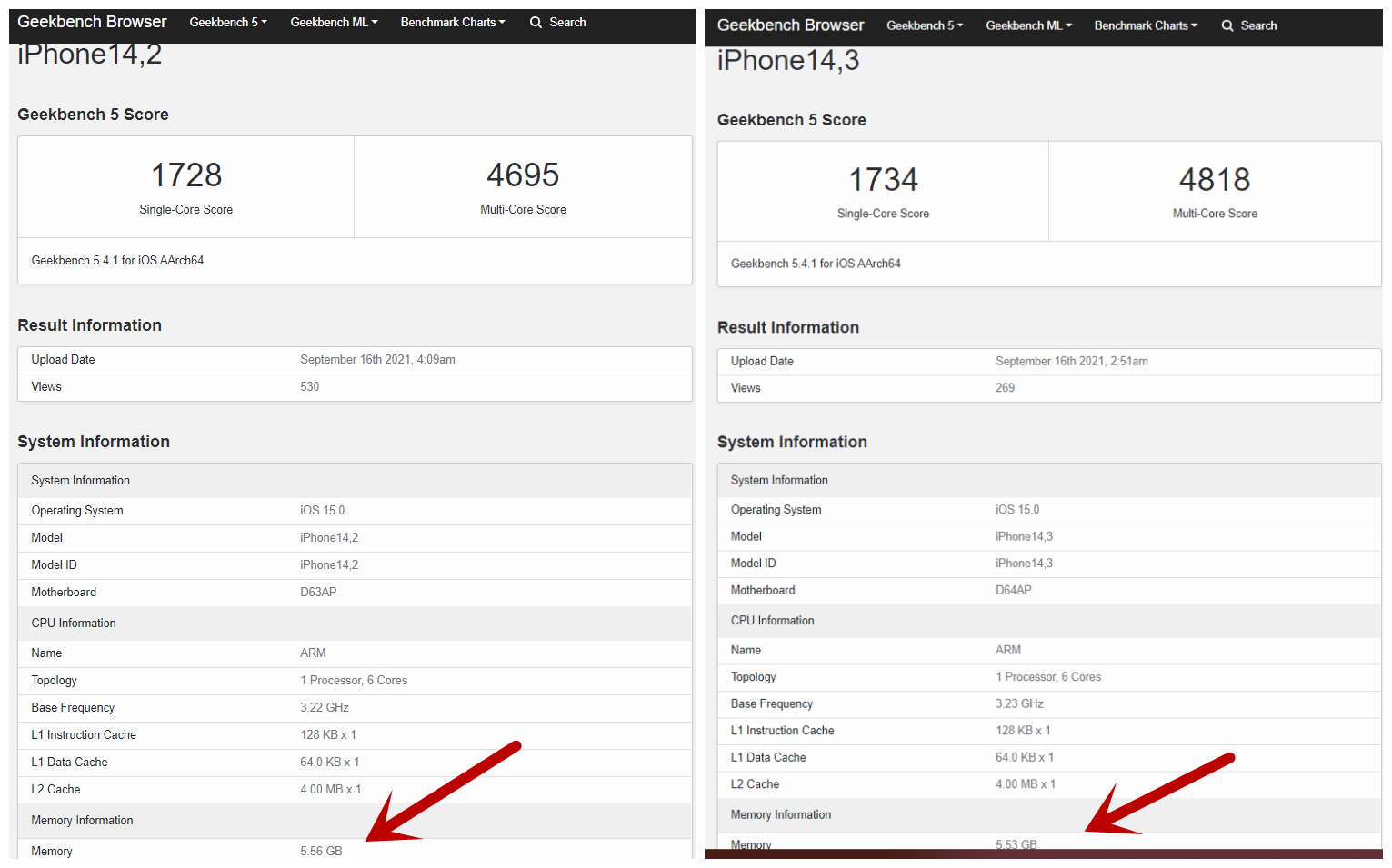1392x868 pixels.
Task: Go to Geekbench Browser home from the iPhone14,2 page
Action: [x=92, y=22]
